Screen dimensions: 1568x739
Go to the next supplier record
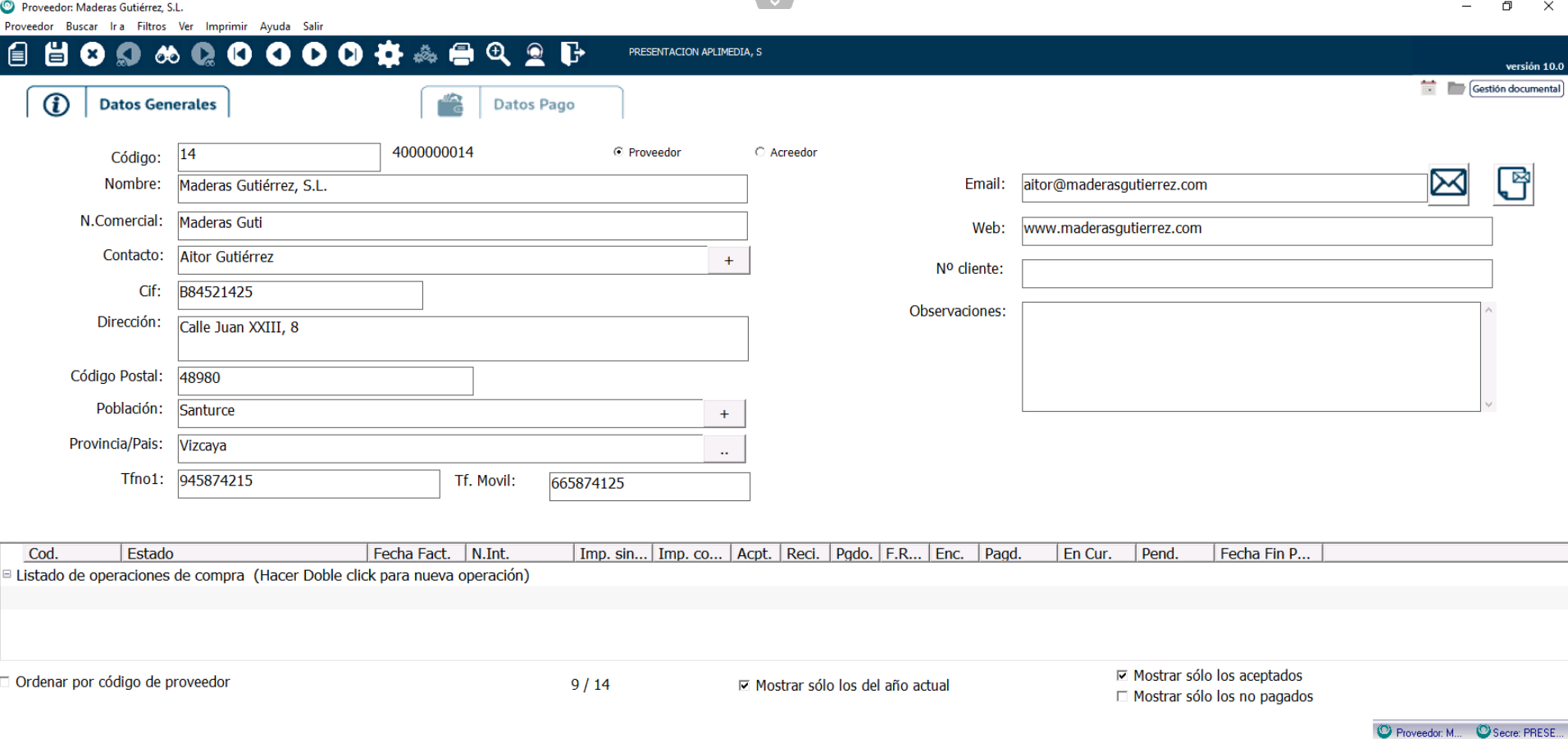[314, 54]
